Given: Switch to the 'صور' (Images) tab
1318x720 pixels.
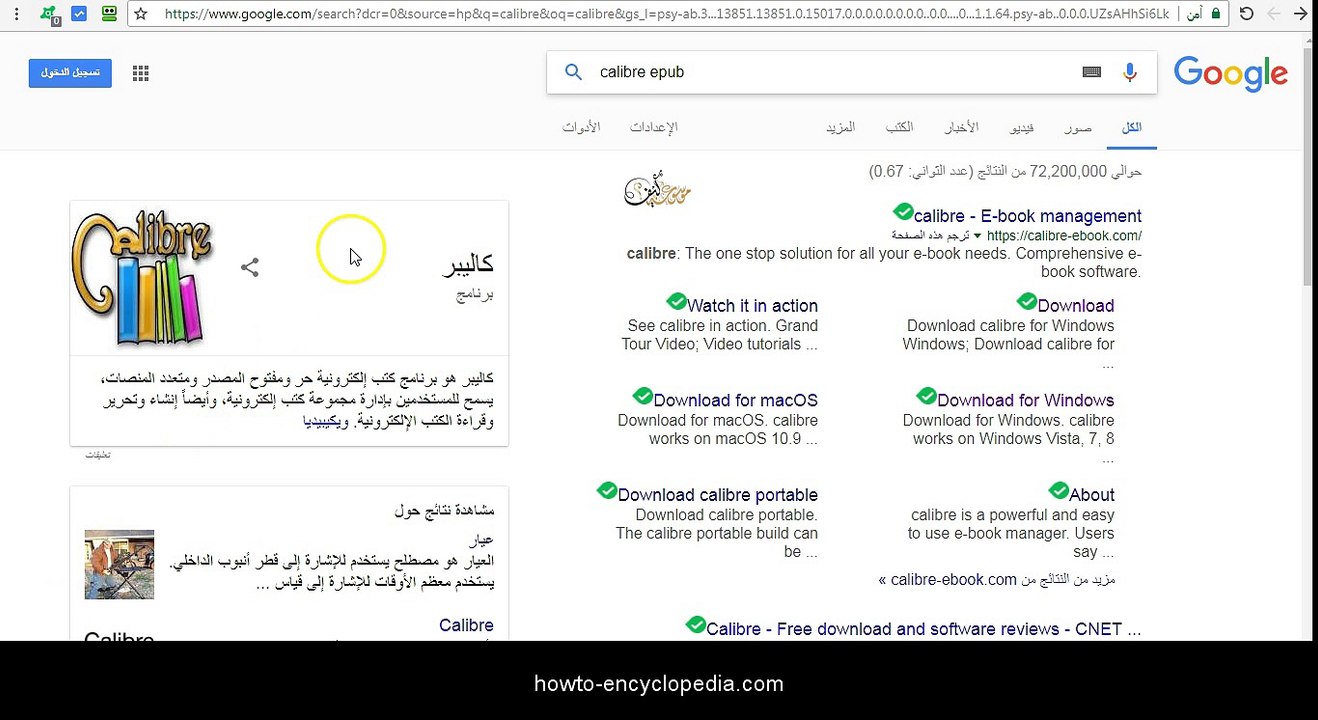Looking at the screenshot, I should [1078, 128].
